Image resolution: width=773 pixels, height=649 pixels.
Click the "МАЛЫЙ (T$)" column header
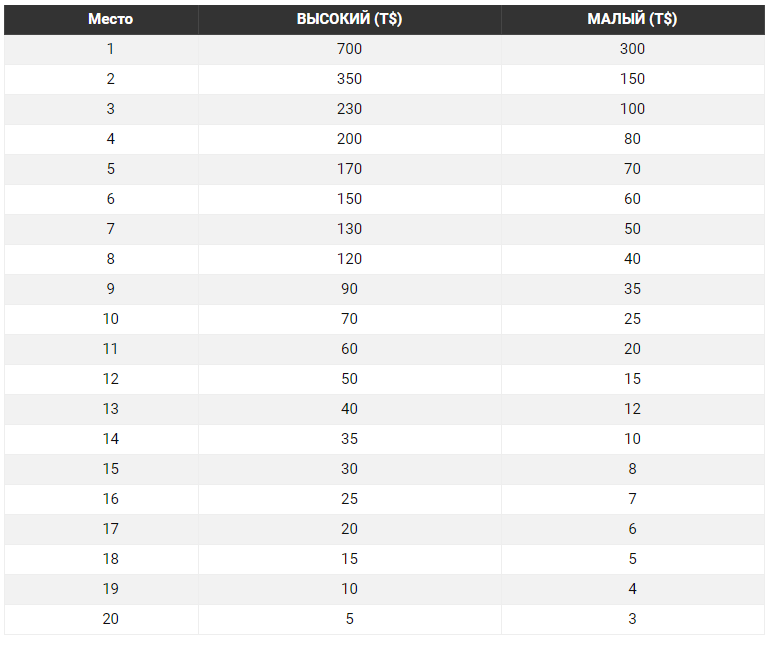632,20
